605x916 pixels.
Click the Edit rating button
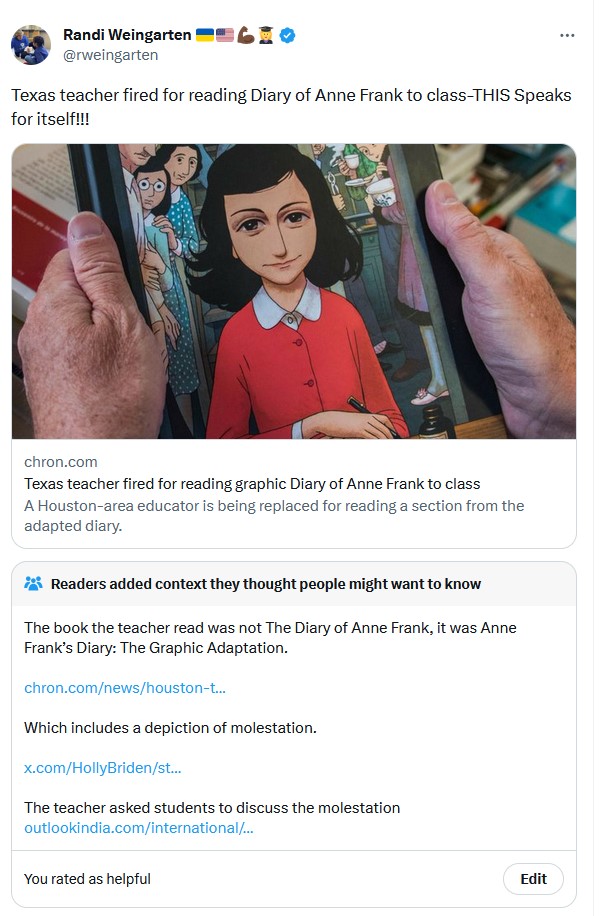point(533,879)
